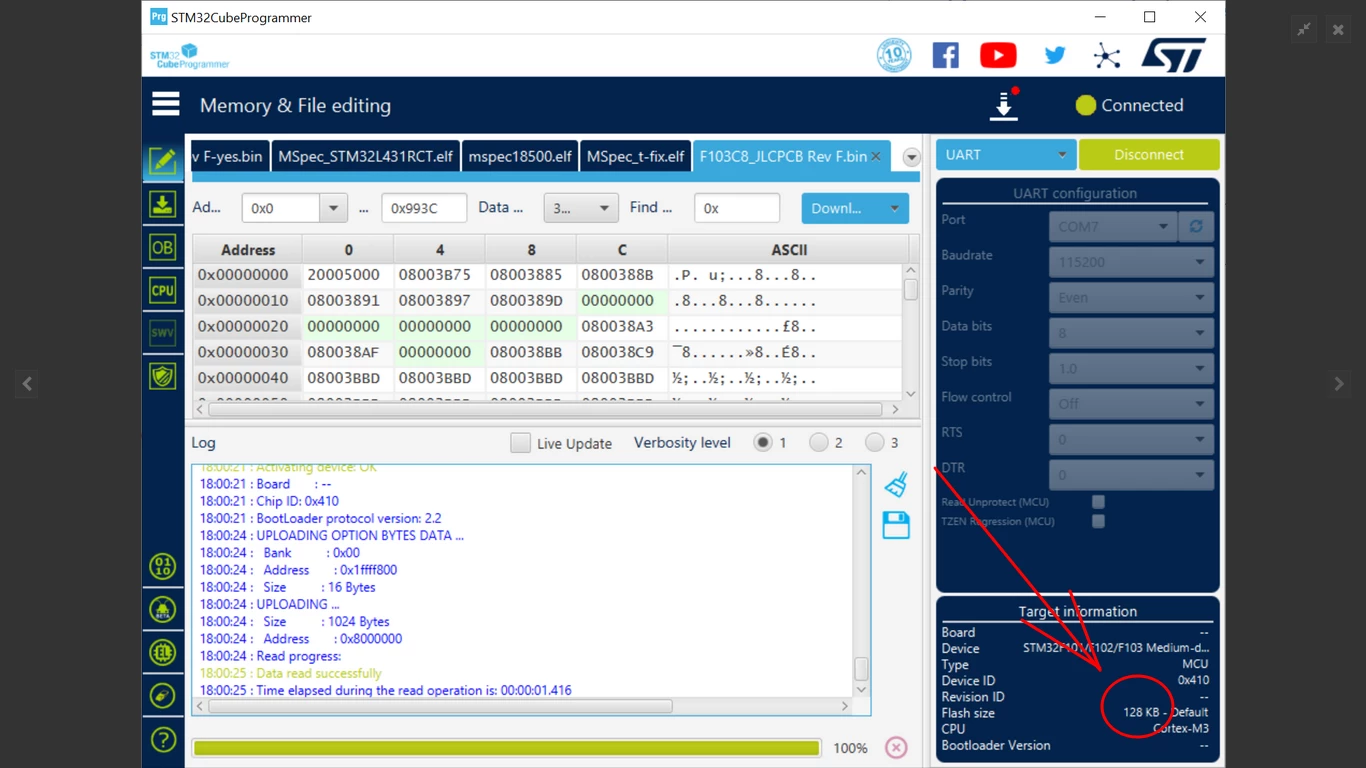The image size is (1366, 768).
Task: Open the shield security icon in sidebar
Action: point(163,376)
